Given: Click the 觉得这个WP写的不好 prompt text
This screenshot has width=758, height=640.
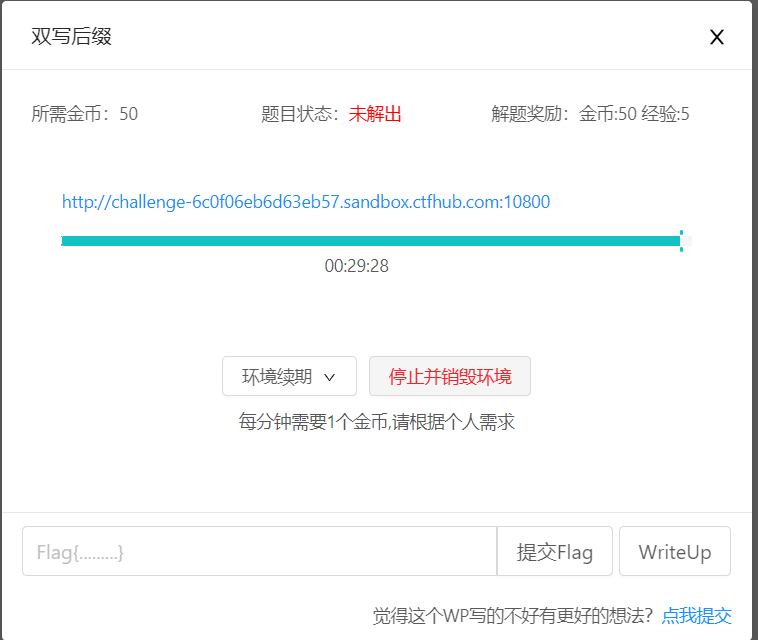Looking at the screenshot, I should coord(512,615).
